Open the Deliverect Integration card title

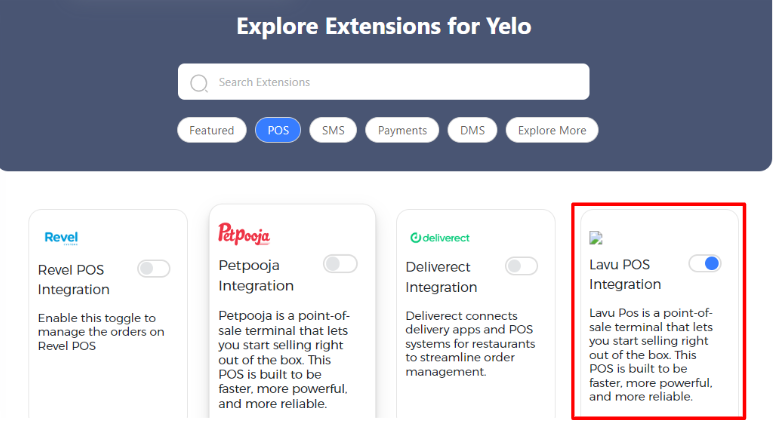click(441, 277)
